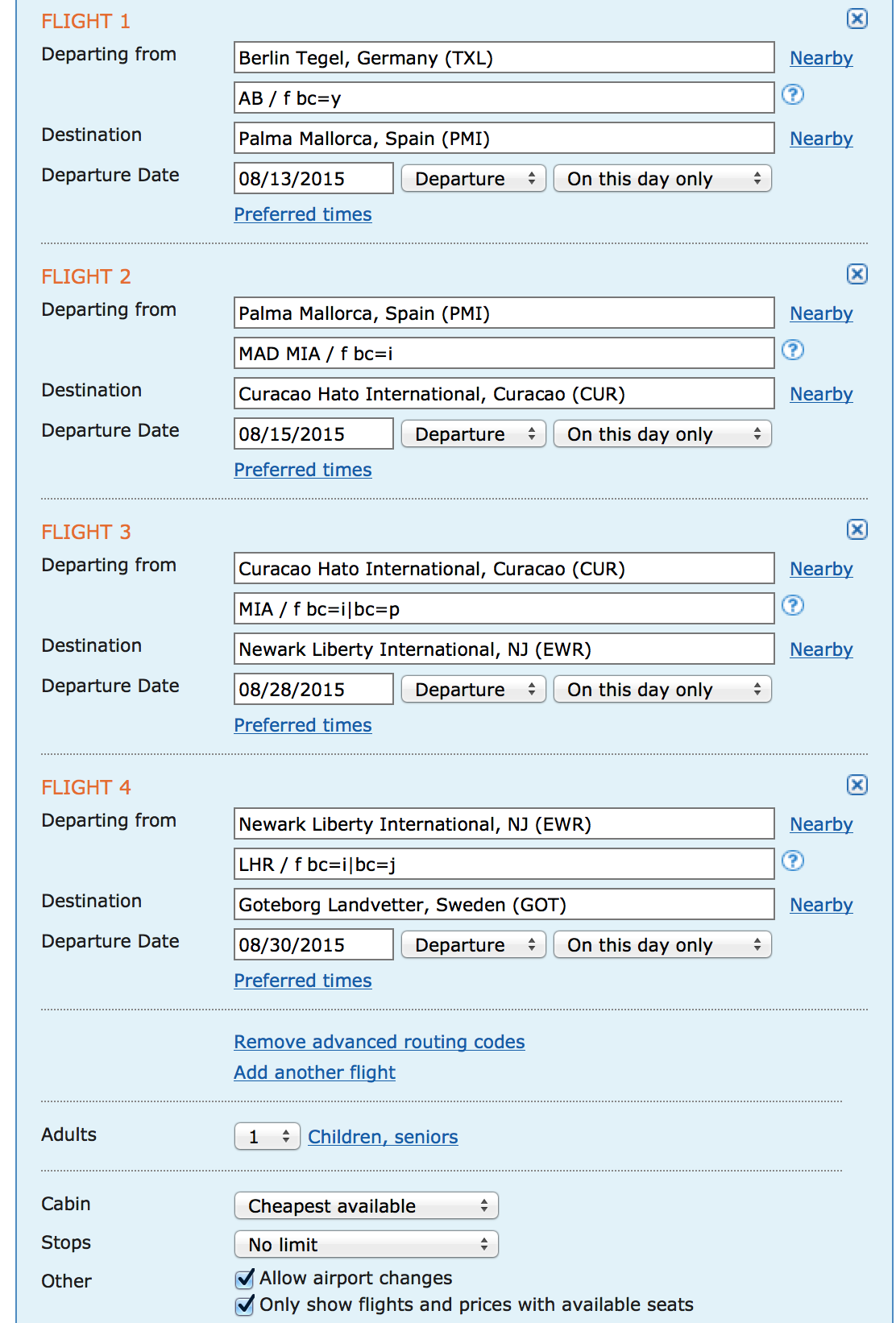Open Flight 1 Departure time-type dropdown

click(x=474, y=179)
